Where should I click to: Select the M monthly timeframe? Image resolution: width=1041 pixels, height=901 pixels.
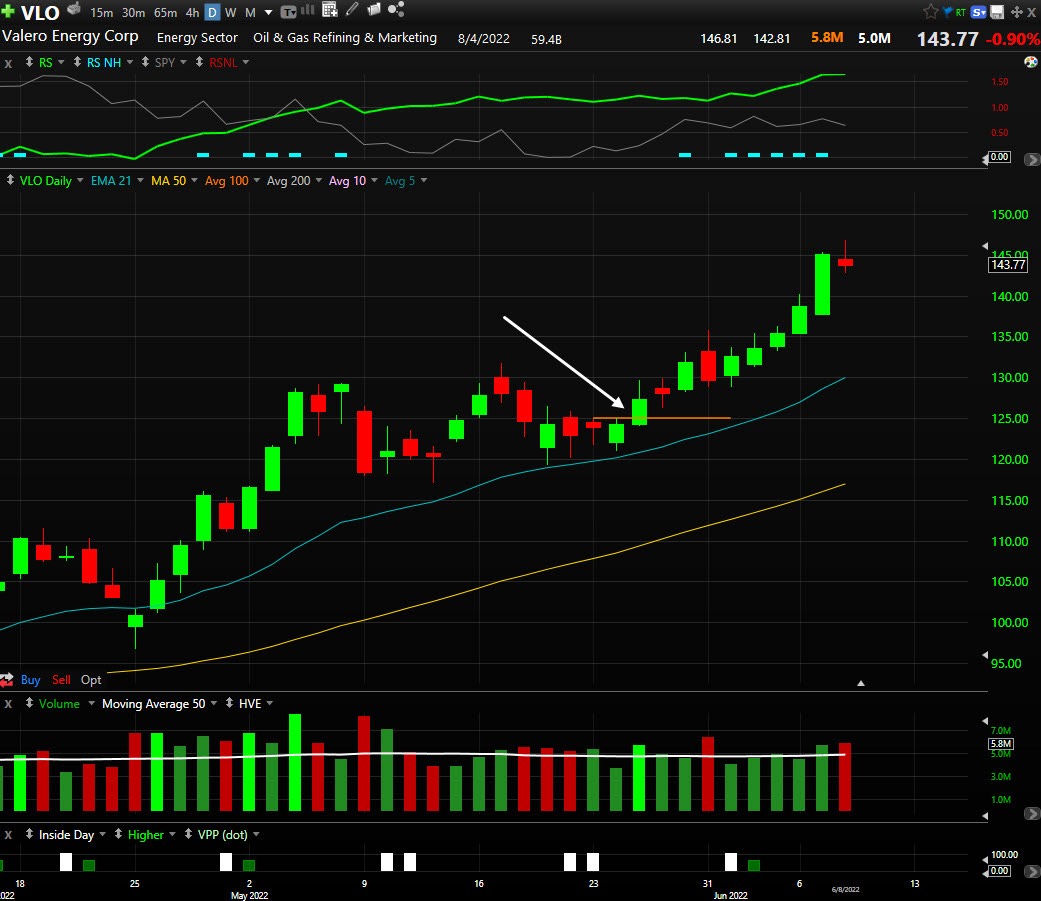point(250,13)
